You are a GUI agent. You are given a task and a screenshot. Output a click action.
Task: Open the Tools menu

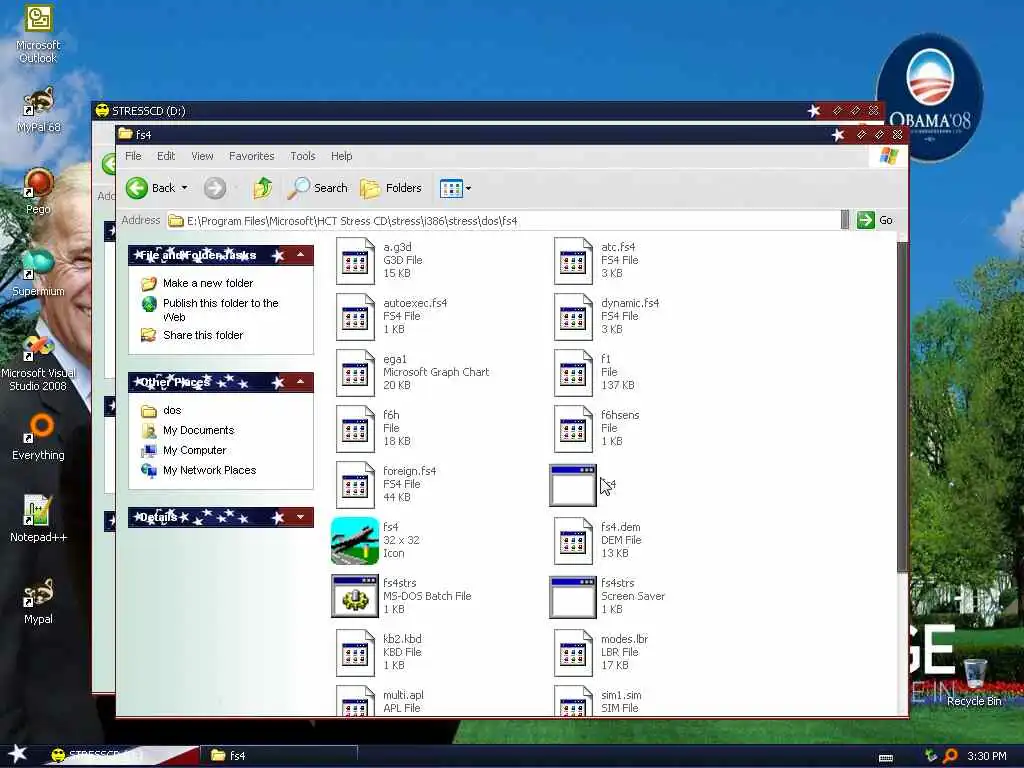(303, 156)
